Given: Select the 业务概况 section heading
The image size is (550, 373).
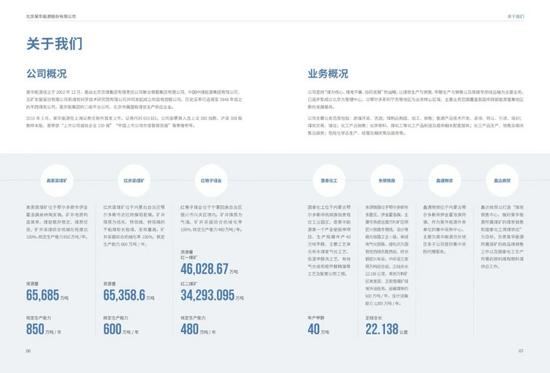Looking at the screenshot, I should point(328,74).
